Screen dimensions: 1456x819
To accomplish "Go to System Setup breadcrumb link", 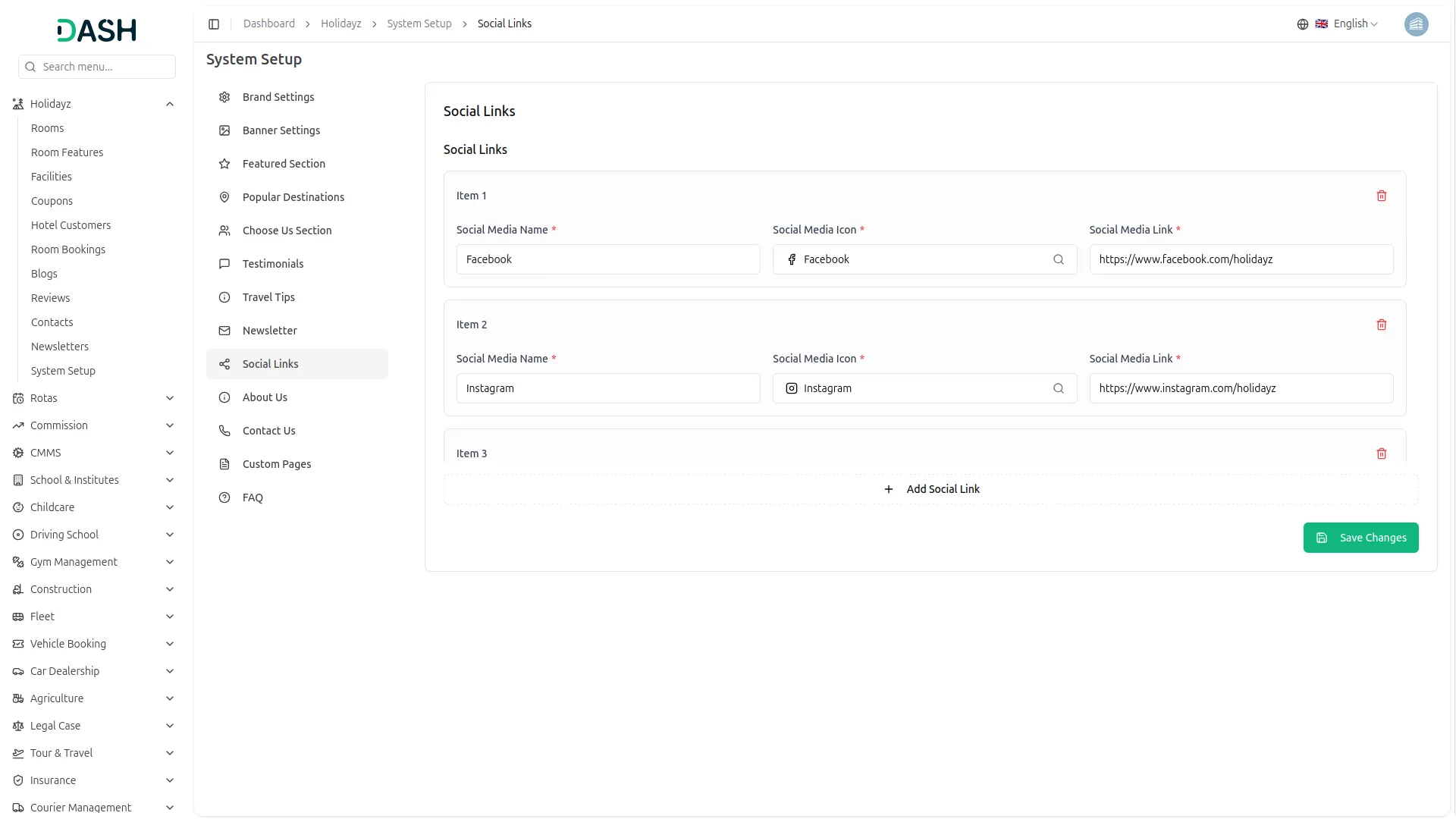I will pos(419,24).
